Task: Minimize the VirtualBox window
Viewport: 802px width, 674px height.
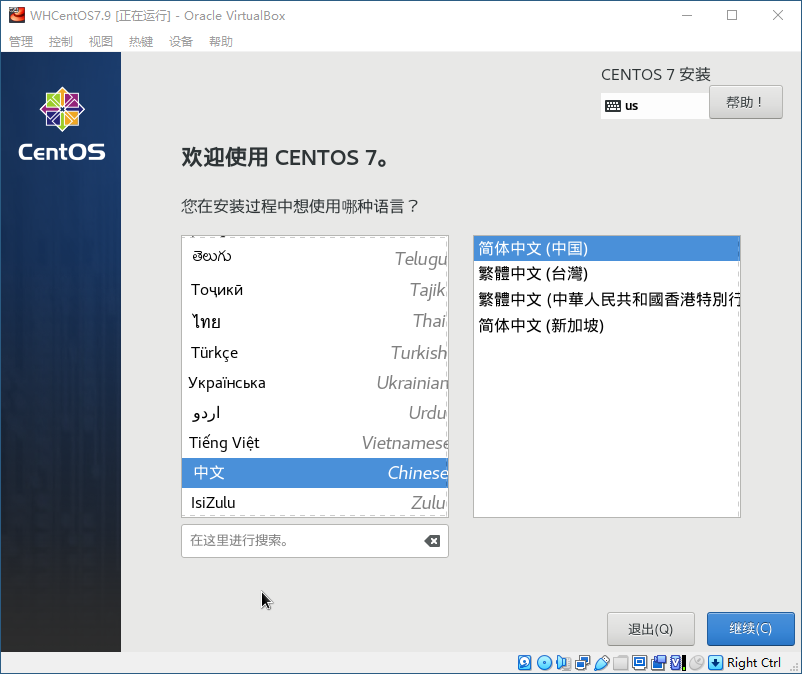Action: (687, 15)
